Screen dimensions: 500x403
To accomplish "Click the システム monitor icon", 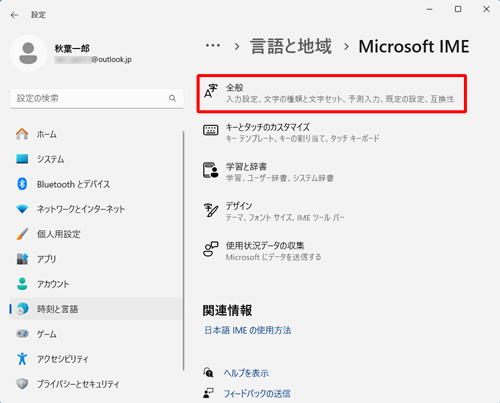I will tap(22, 159).
